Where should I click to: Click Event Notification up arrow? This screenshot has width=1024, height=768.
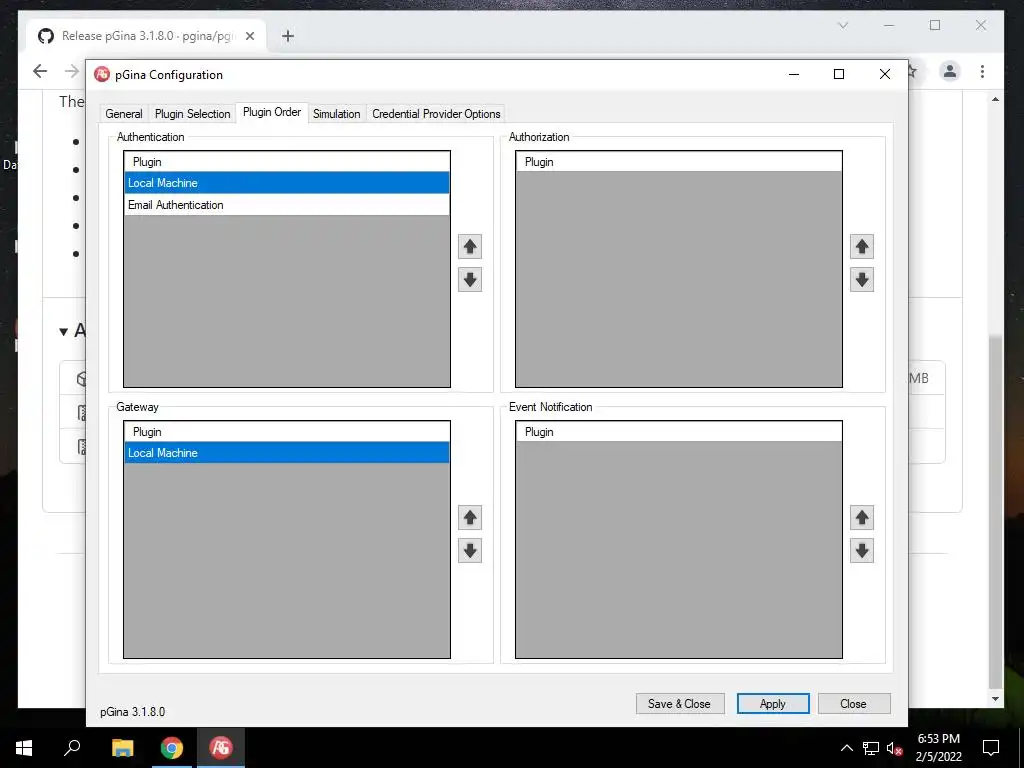pos(861,518)
